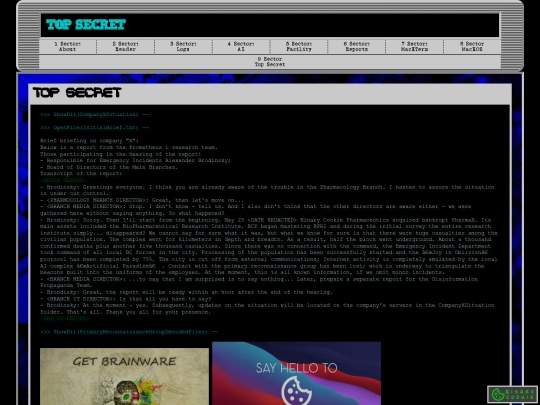Click the BEGIN REPORT marker text
Screen dimensions: 540x405
coord(63,180)
